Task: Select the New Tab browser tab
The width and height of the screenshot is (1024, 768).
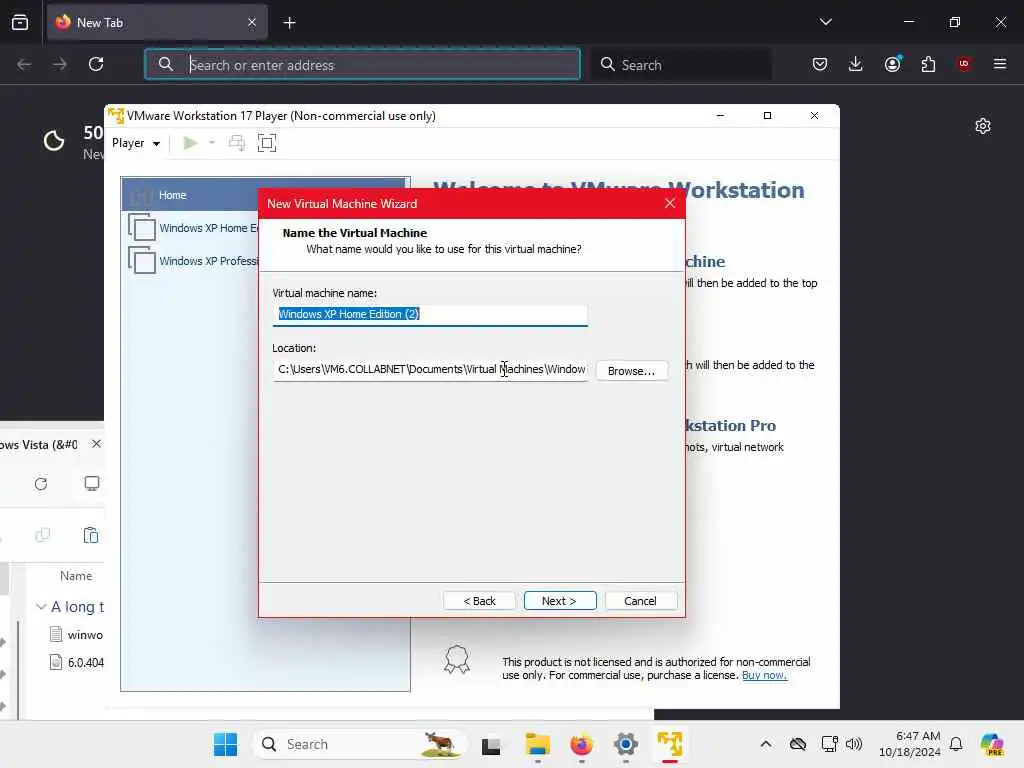Action: pyautogui.click(x=157, y=22)
